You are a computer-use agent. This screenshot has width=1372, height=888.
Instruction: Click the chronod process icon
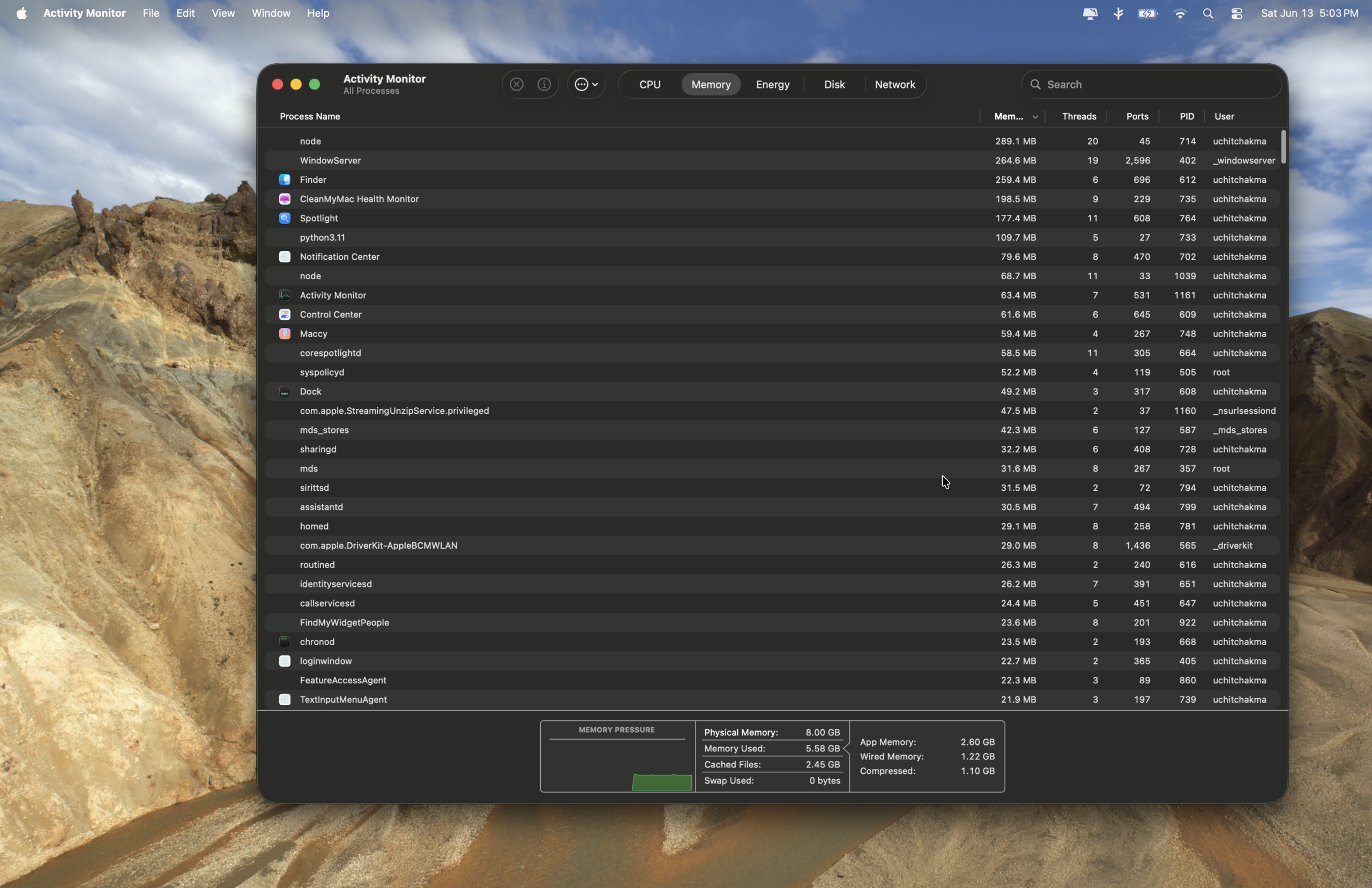285,642
